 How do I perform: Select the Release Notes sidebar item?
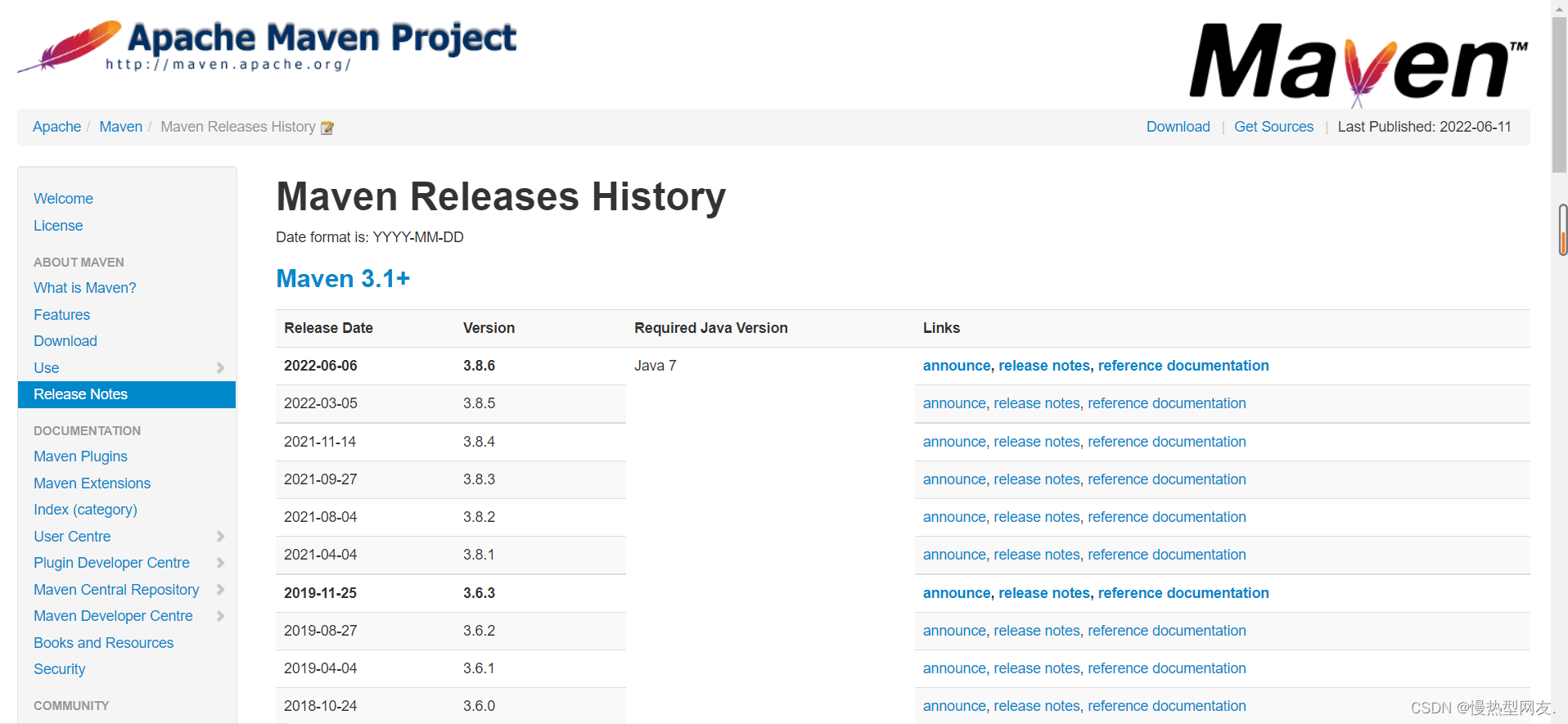coord(127,394)
